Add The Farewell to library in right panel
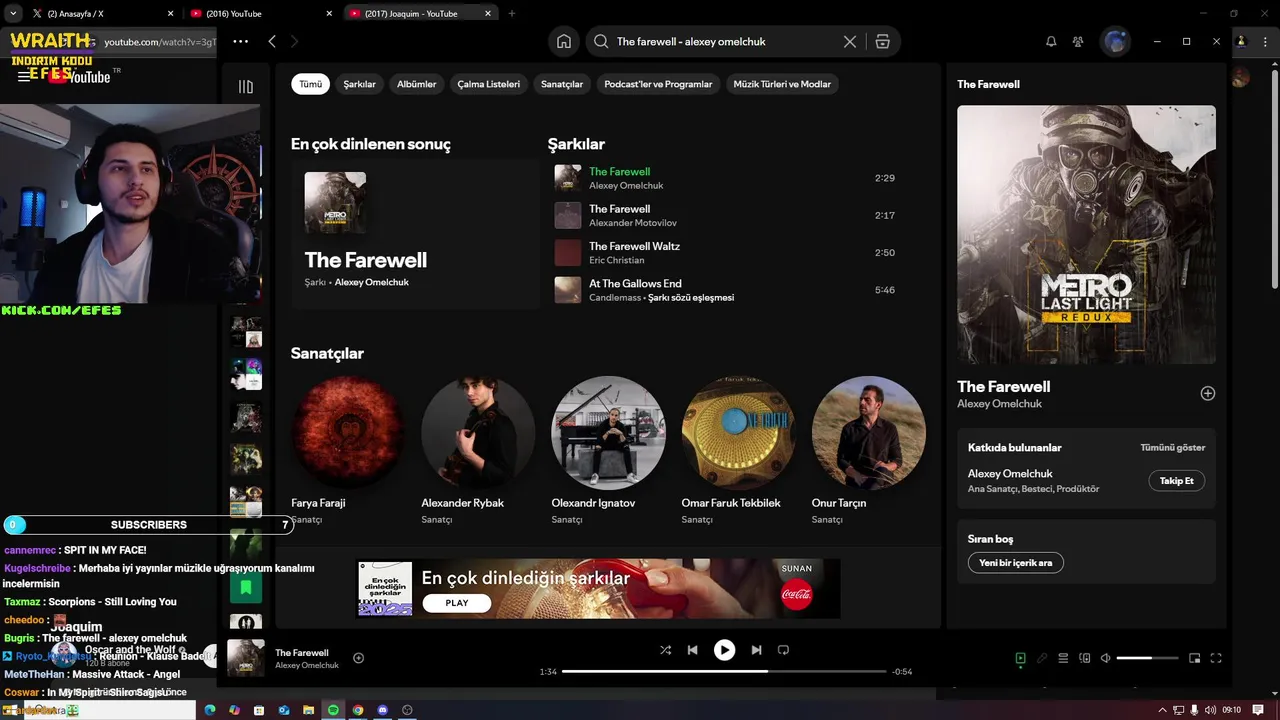The width and height of the screenshot is (1280, 720). (1208, 393)
